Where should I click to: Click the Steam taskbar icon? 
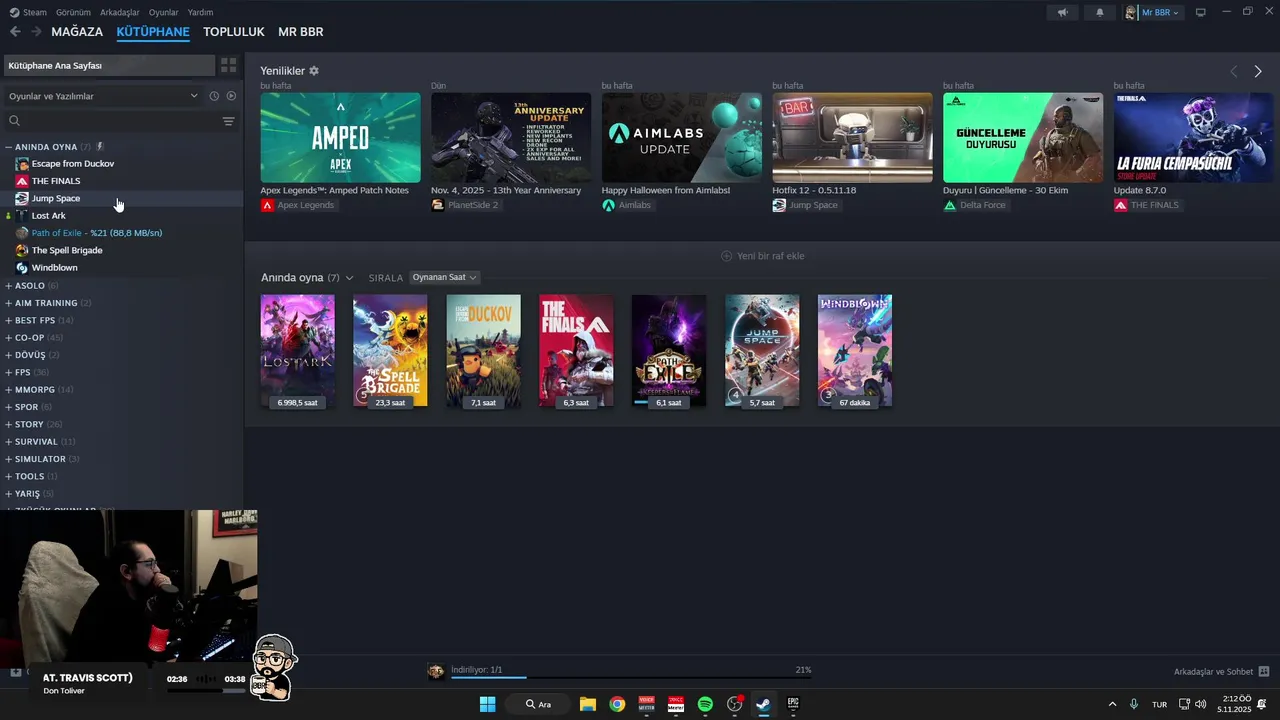(x=763, y=704)
